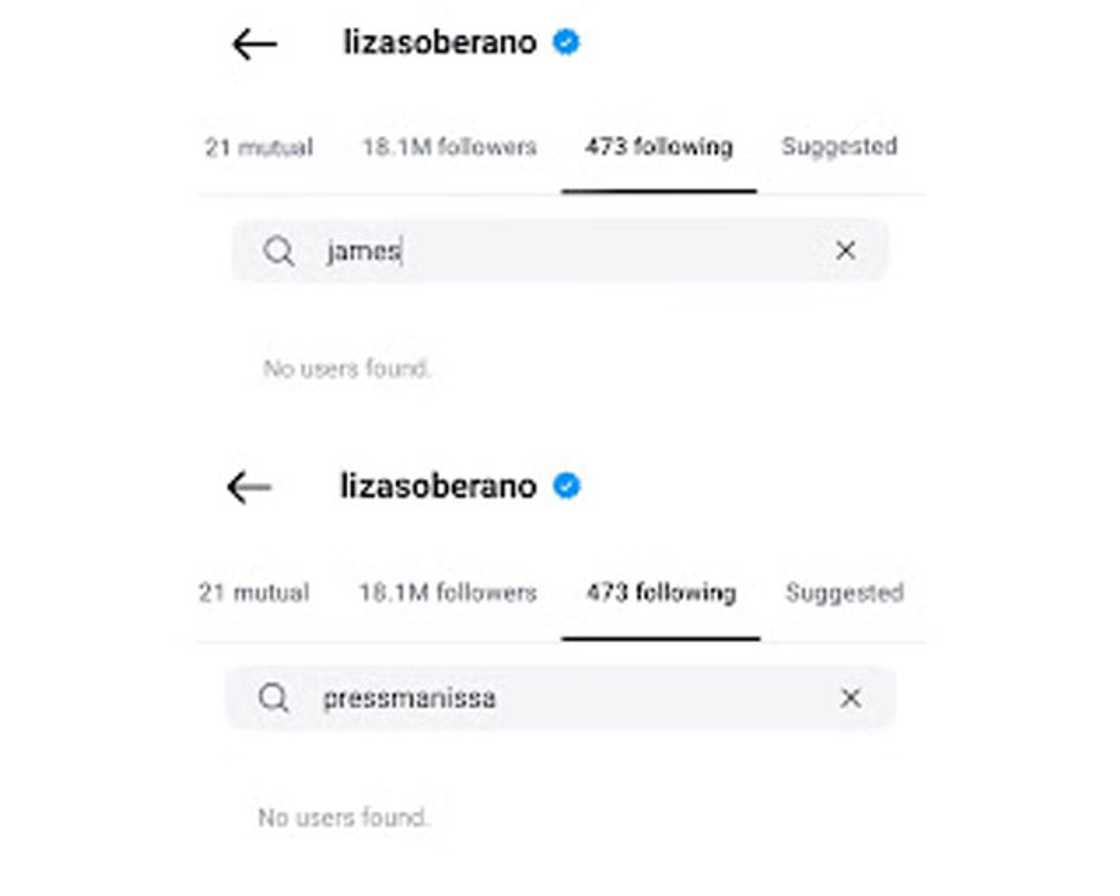The image size is (1120, 896).
Task: Click the verified badge in the 'pressmanissa' search panel
Action: click(567, 486)
